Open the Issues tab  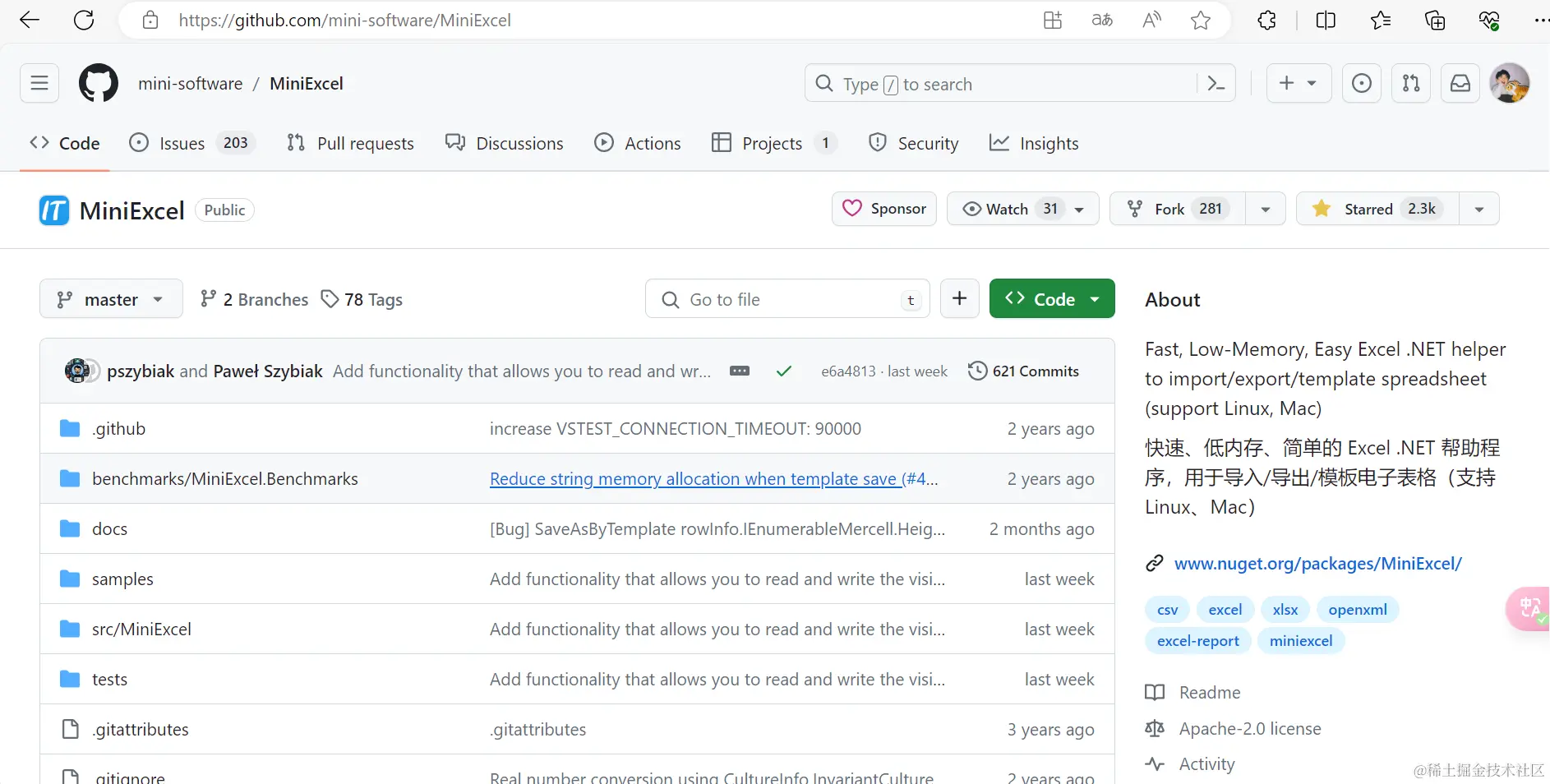(x=192, y=143)
